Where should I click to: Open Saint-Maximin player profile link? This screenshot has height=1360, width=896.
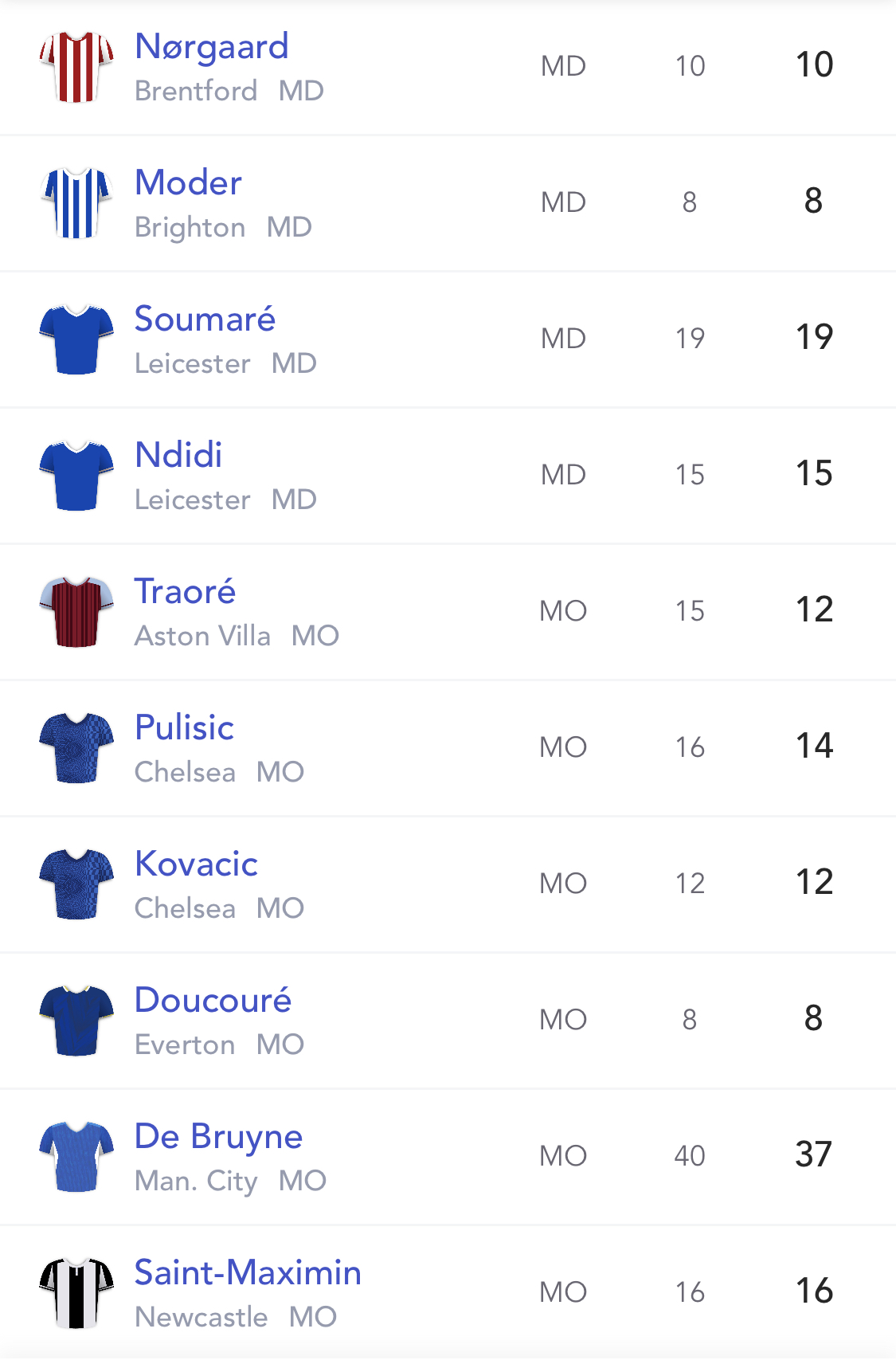pyautogui.click(x=248, y=1272)
